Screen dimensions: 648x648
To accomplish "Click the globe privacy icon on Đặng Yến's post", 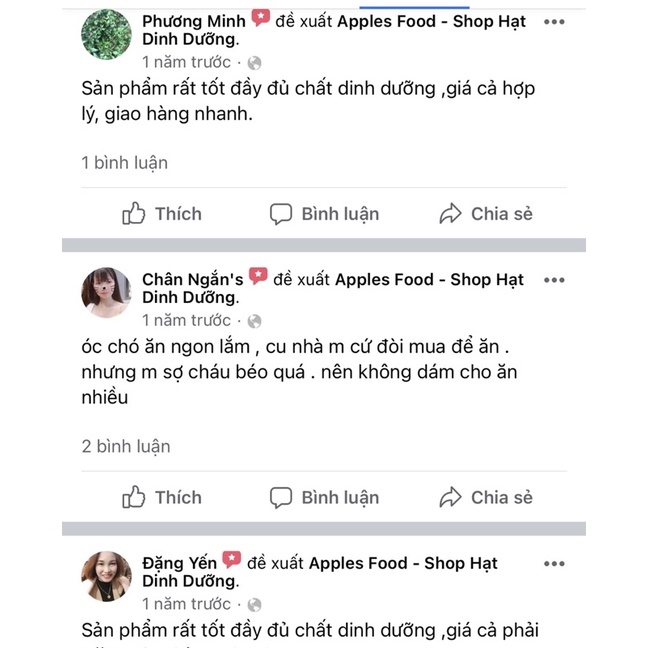I will (255, 604).
